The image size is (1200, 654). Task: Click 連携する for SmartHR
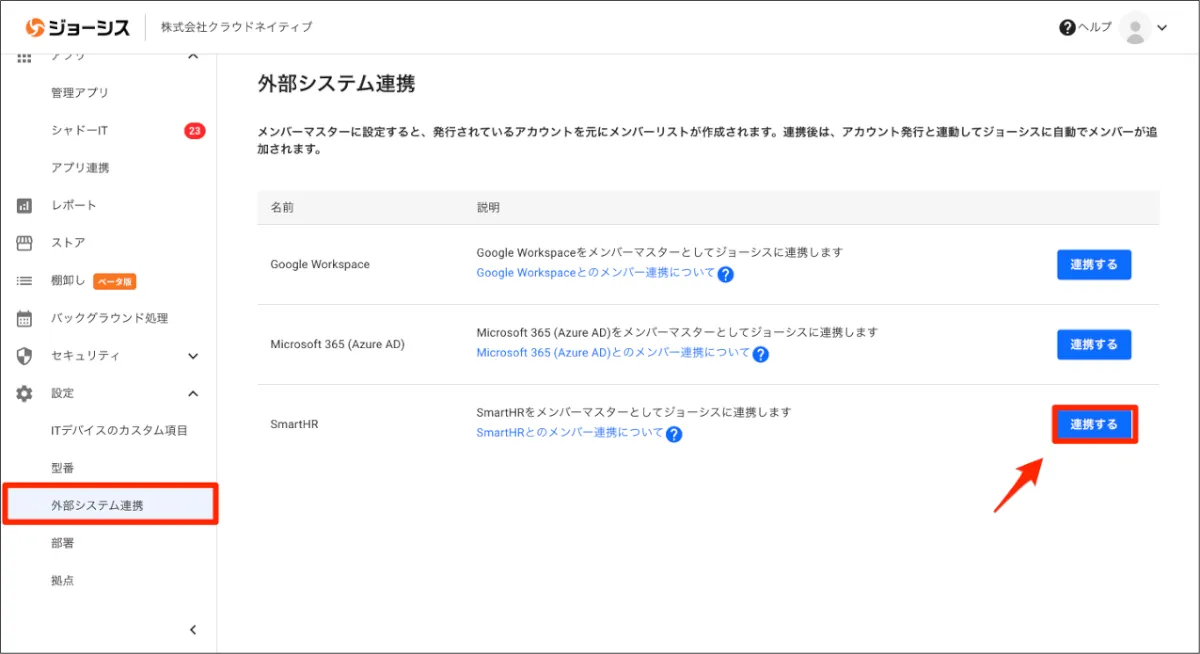tap(1094, 425)
